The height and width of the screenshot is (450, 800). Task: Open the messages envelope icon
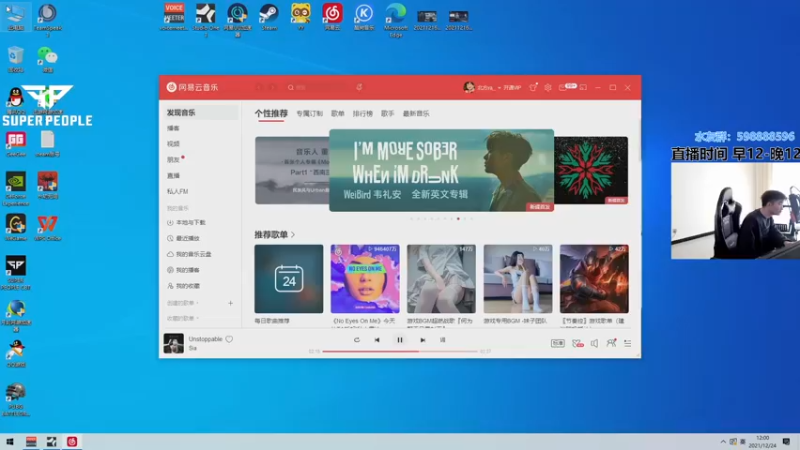[x=562, y=87]
